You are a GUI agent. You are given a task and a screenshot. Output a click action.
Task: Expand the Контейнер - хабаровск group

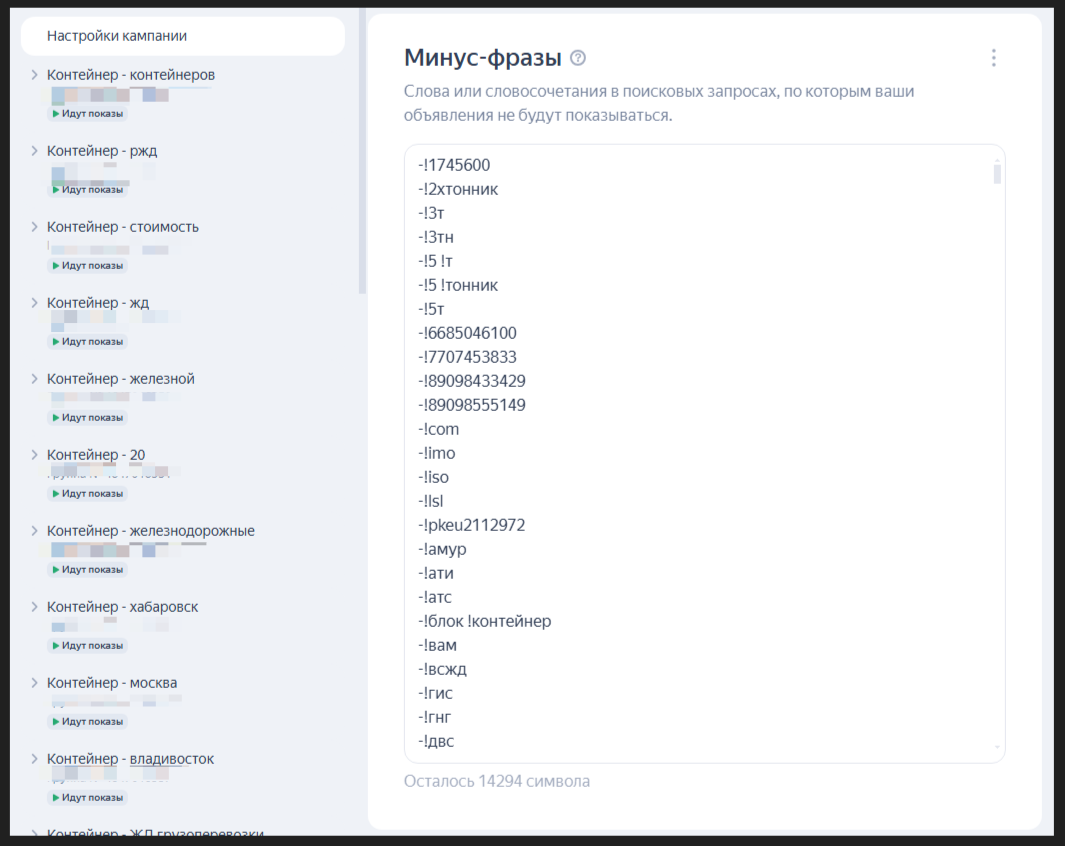click(x=34, y=607)
